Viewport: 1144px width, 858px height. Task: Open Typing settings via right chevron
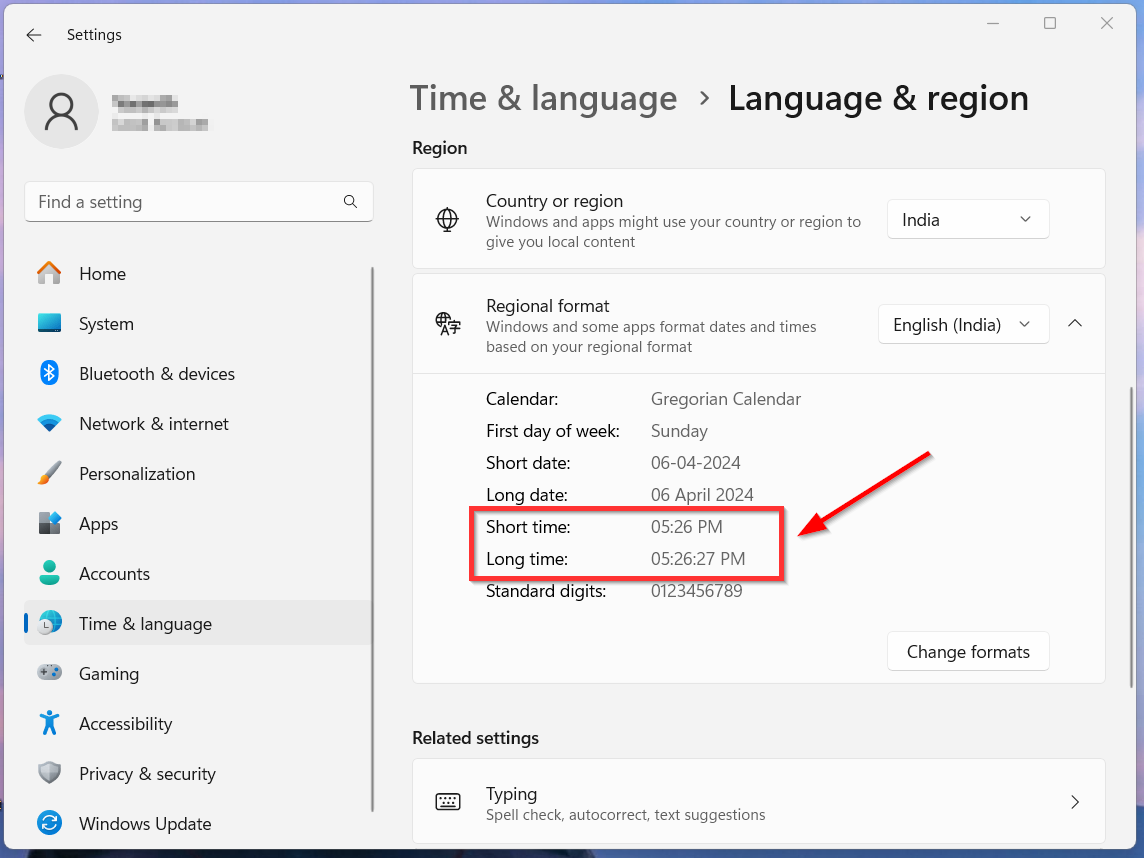point(1075,802)
